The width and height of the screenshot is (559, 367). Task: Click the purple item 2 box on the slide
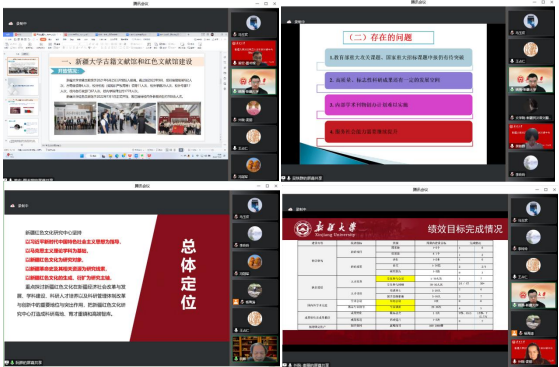[x=398, y=80]
